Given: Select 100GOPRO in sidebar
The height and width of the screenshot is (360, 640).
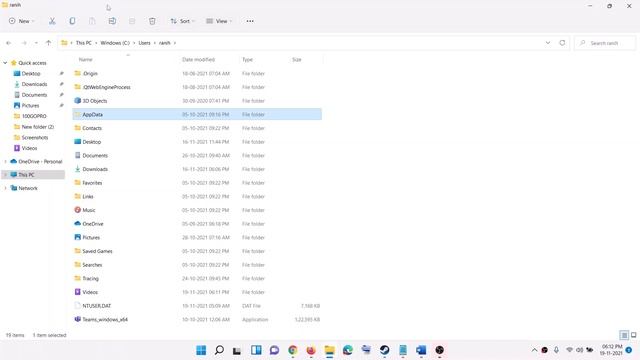Looking at the screenshot, I should 34,116.
